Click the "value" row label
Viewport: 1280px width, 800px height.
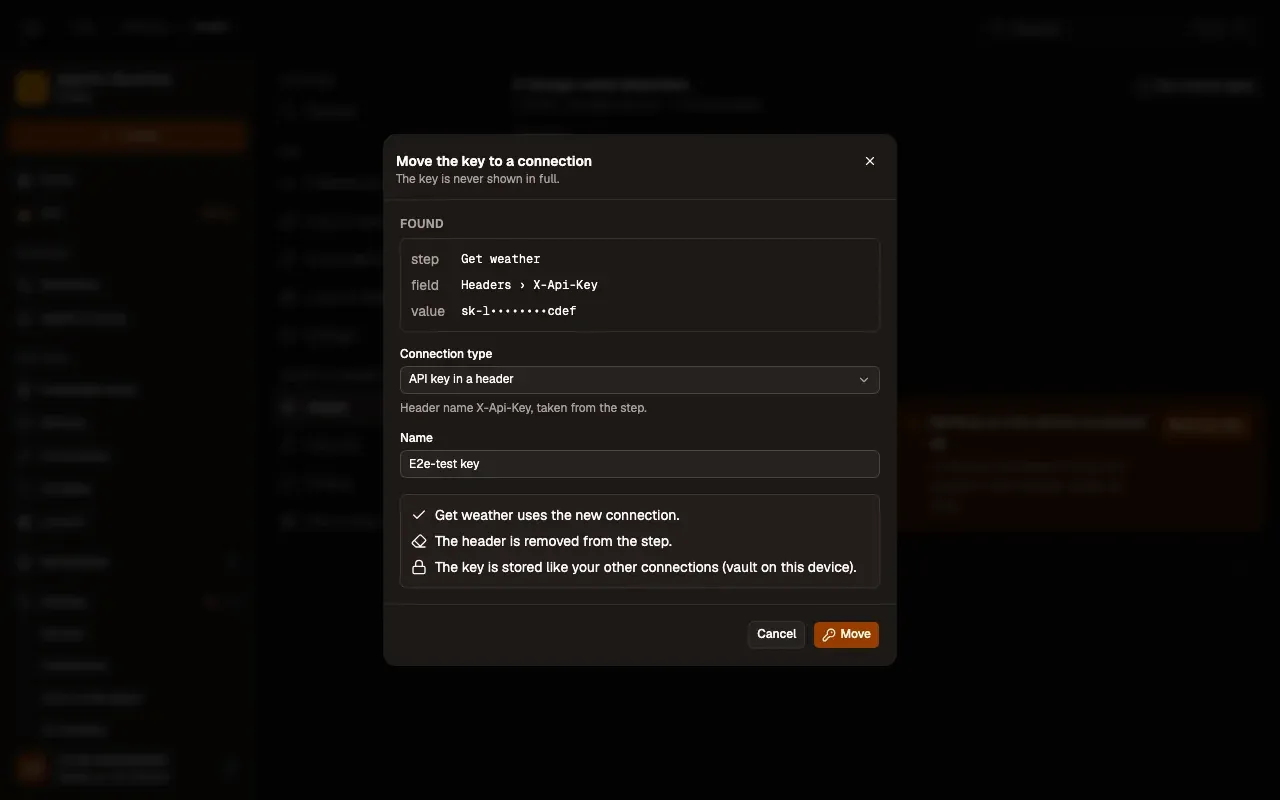click(428, 311)
